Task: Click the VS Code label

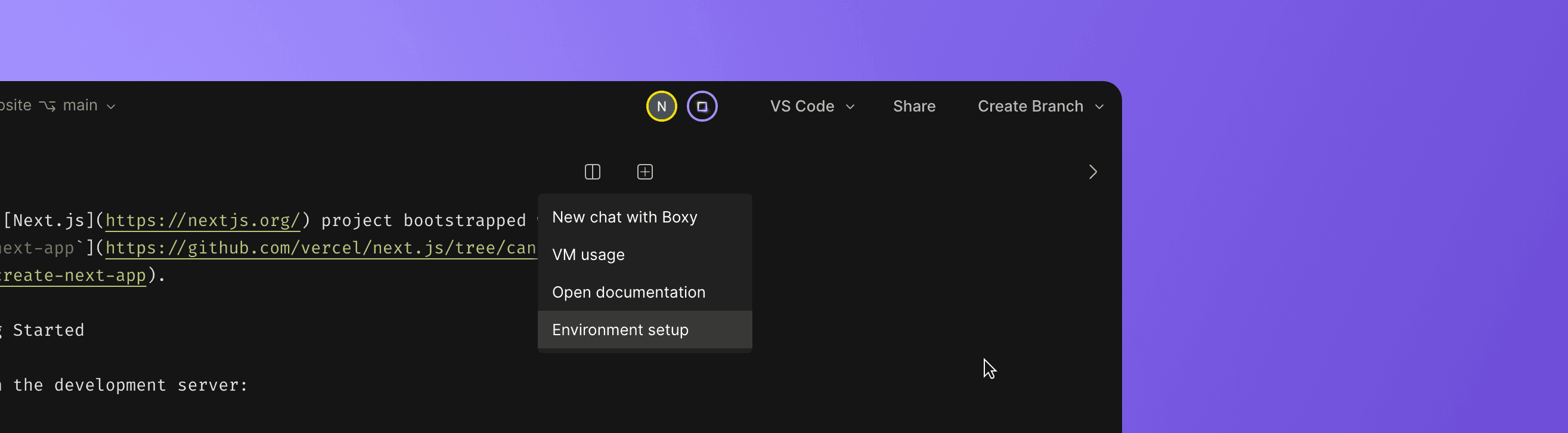Action: point(802,107)
